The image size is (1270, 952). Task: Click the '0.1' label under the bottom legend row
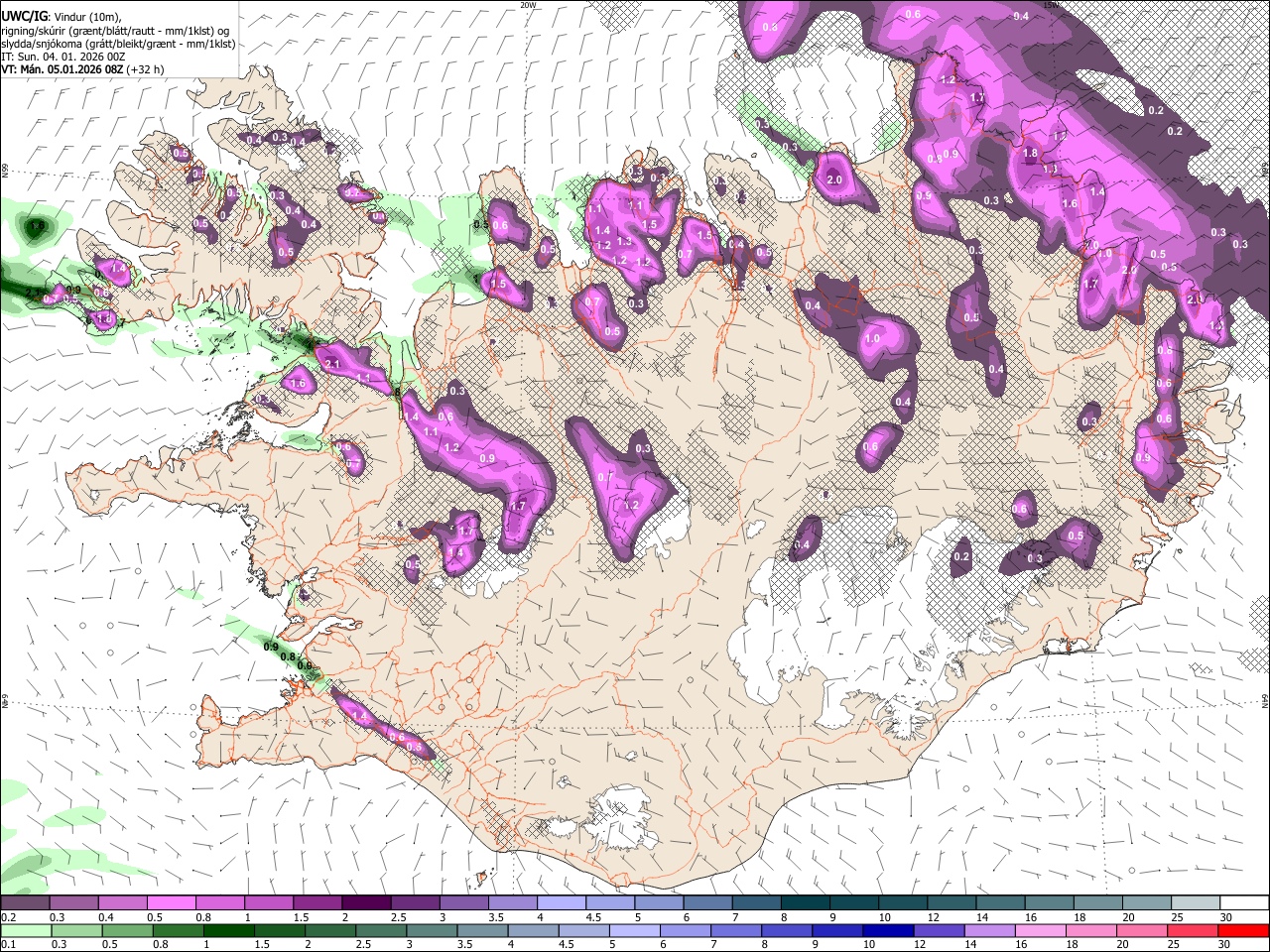pyautogui.click(x=7, y=945)
